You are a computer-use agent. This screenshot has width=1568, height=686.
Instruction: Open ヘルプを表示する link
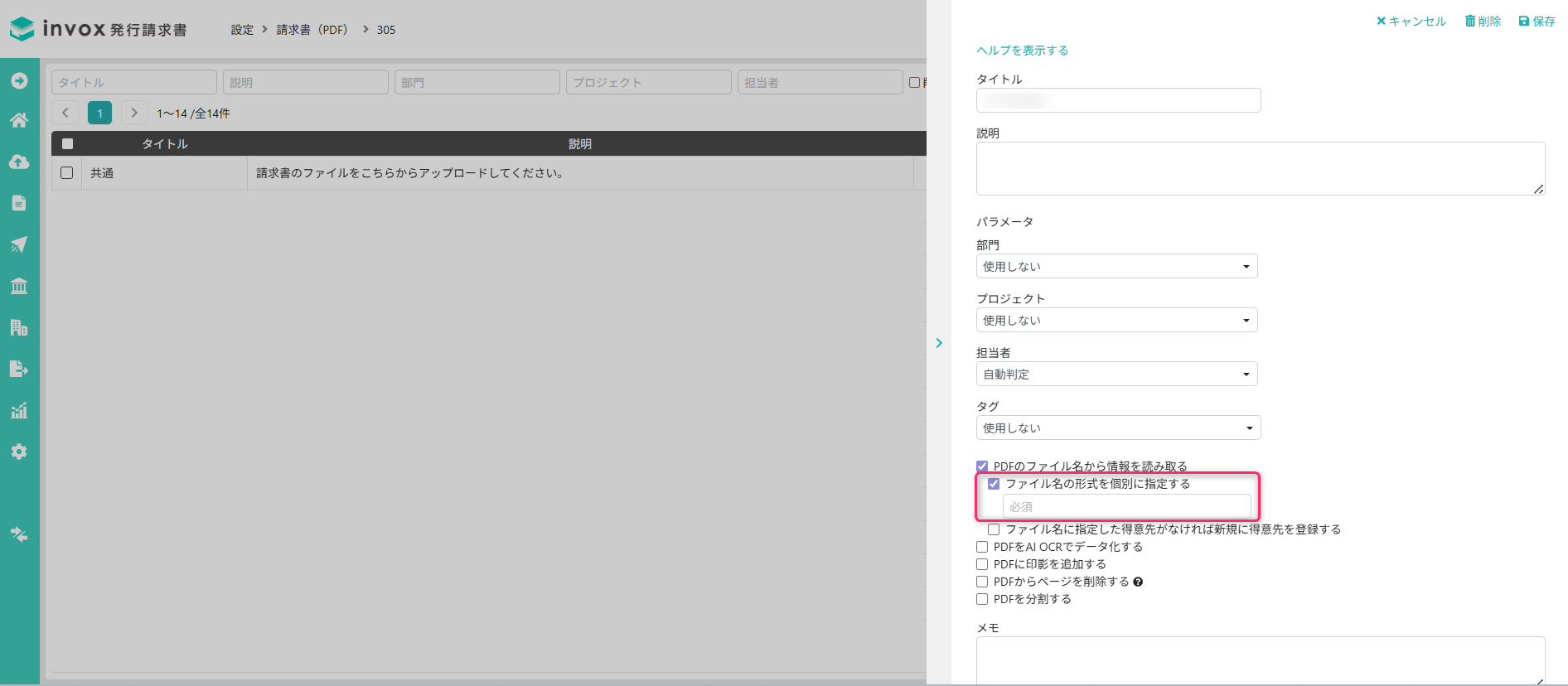click(x=1022, y=51)
